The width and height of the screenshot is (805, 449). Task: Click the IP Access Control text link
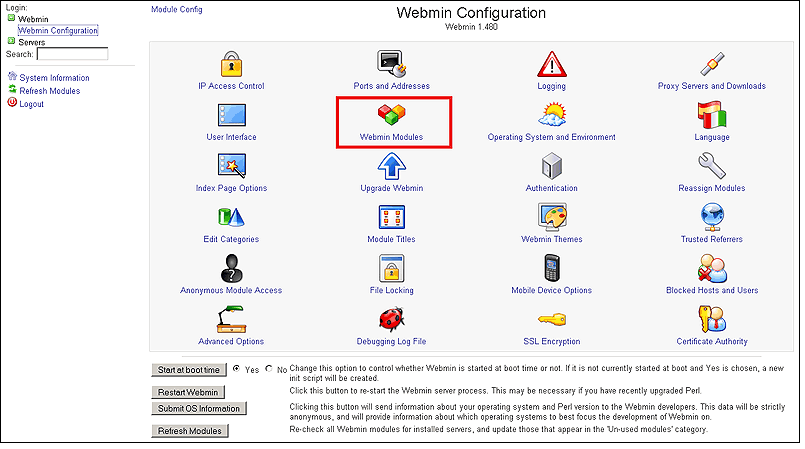click(x=232, y=86)
